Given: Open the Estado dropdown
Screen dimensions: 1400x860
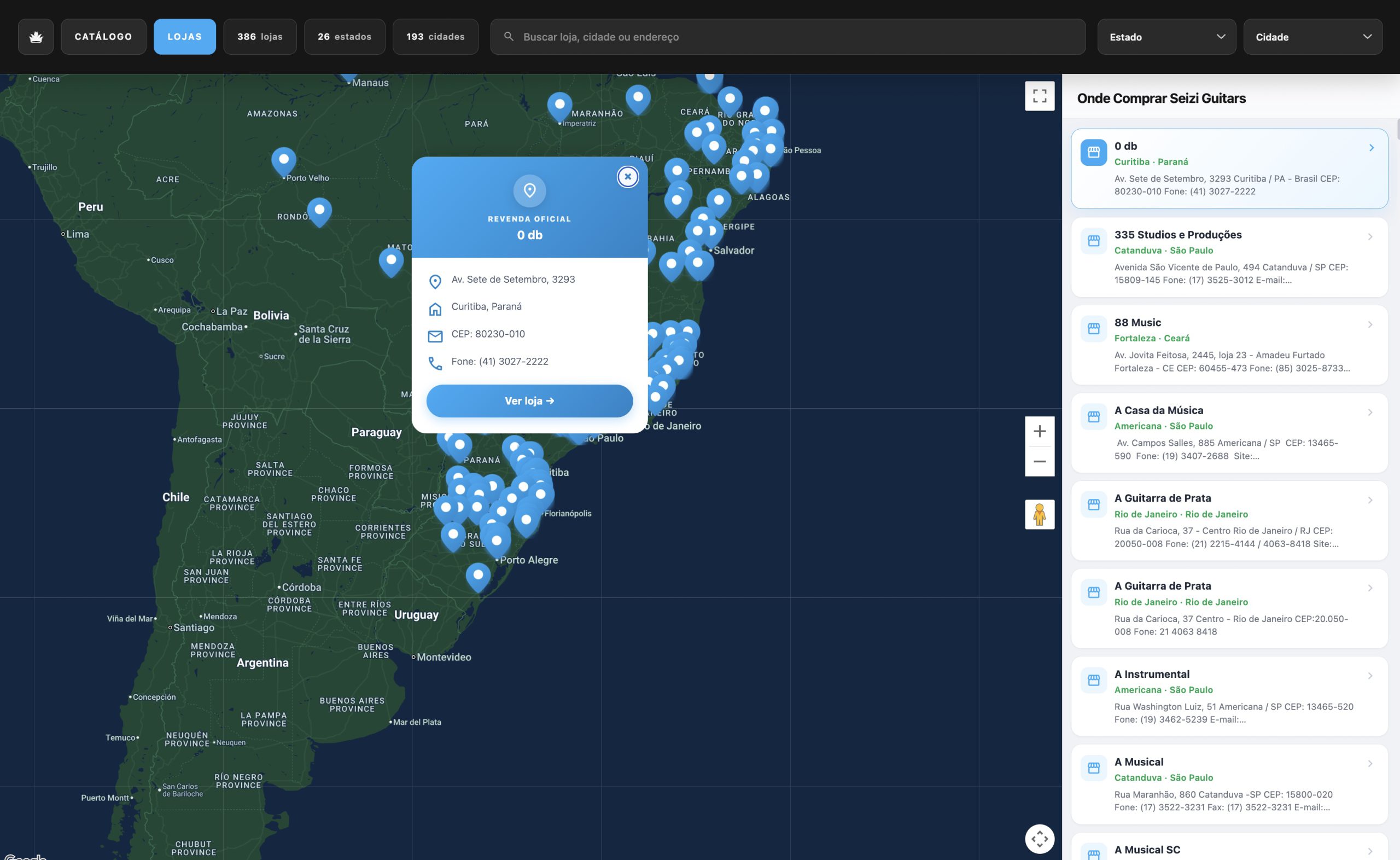Looking at the screenshot, I should (x=1166, y=37).
